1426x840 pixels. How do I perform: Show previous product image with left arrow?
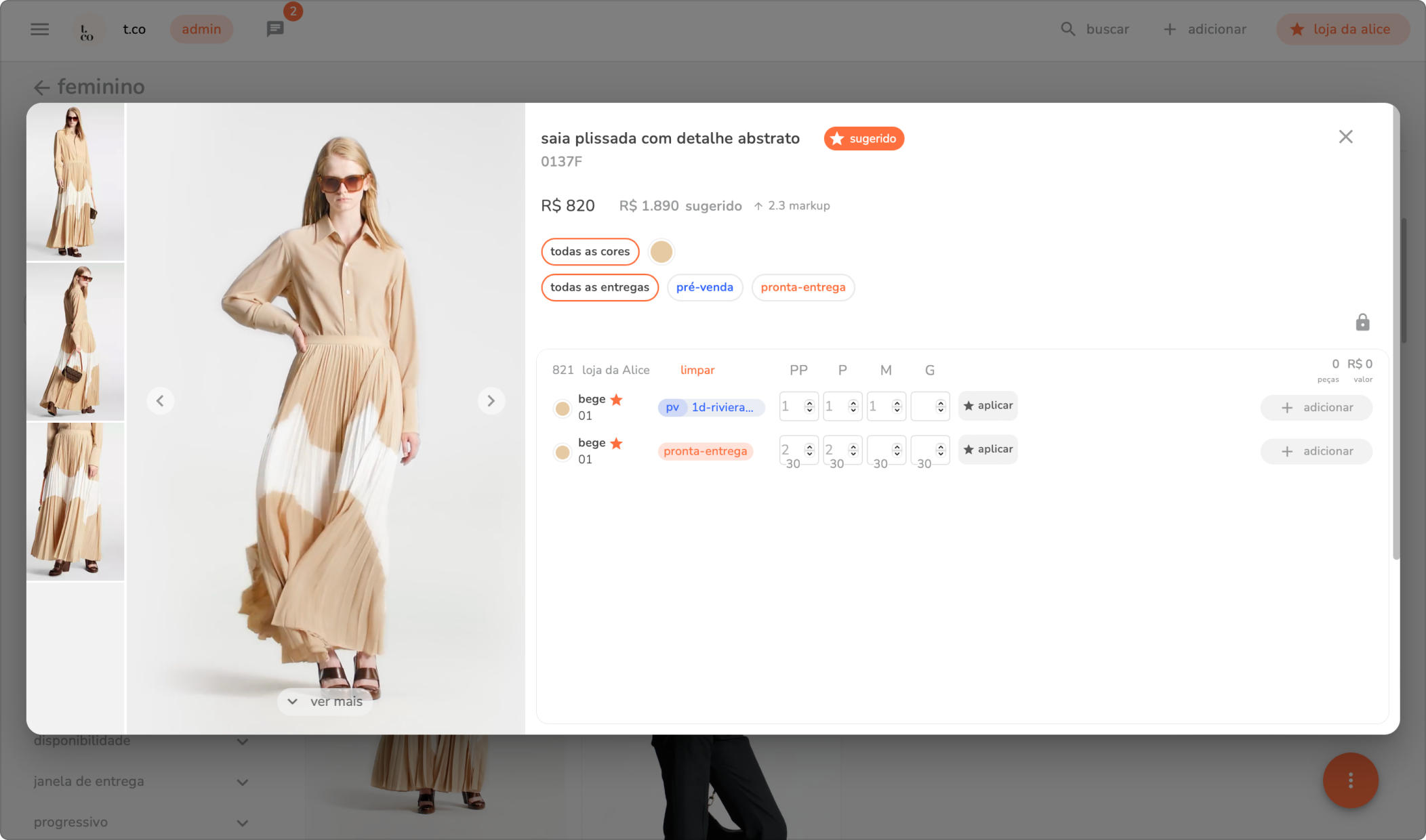point(160,401)
